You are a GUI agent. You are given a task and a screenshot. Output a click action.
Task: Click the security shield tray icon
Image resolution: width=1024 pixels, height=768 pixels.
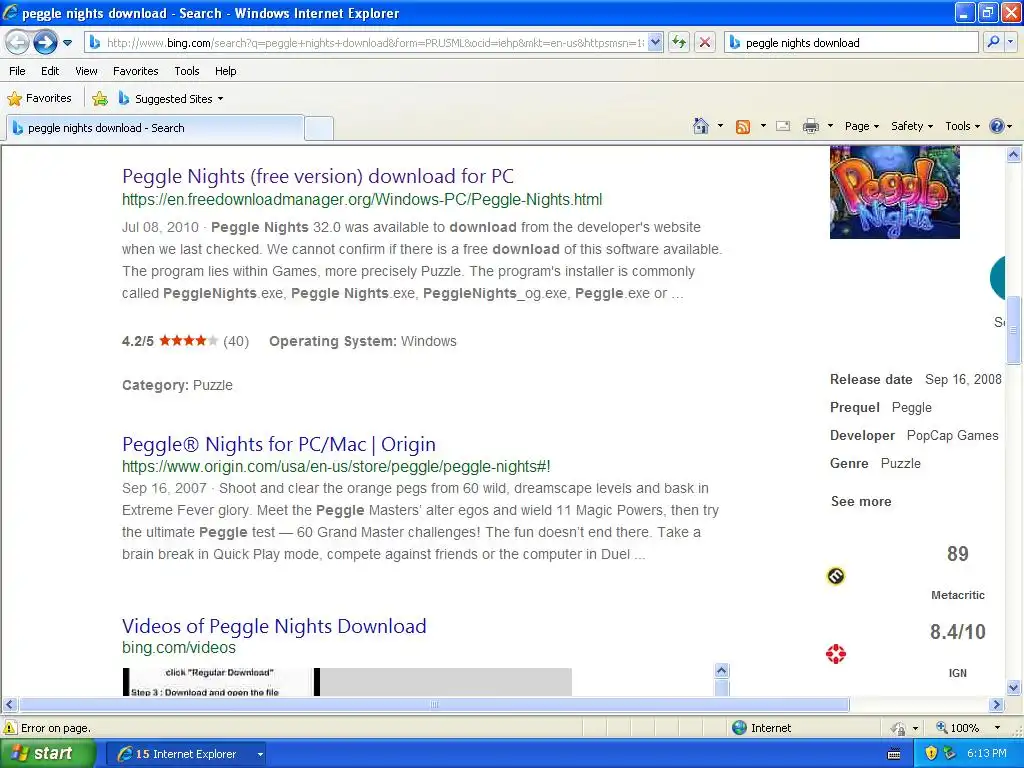tap(931, 754)
